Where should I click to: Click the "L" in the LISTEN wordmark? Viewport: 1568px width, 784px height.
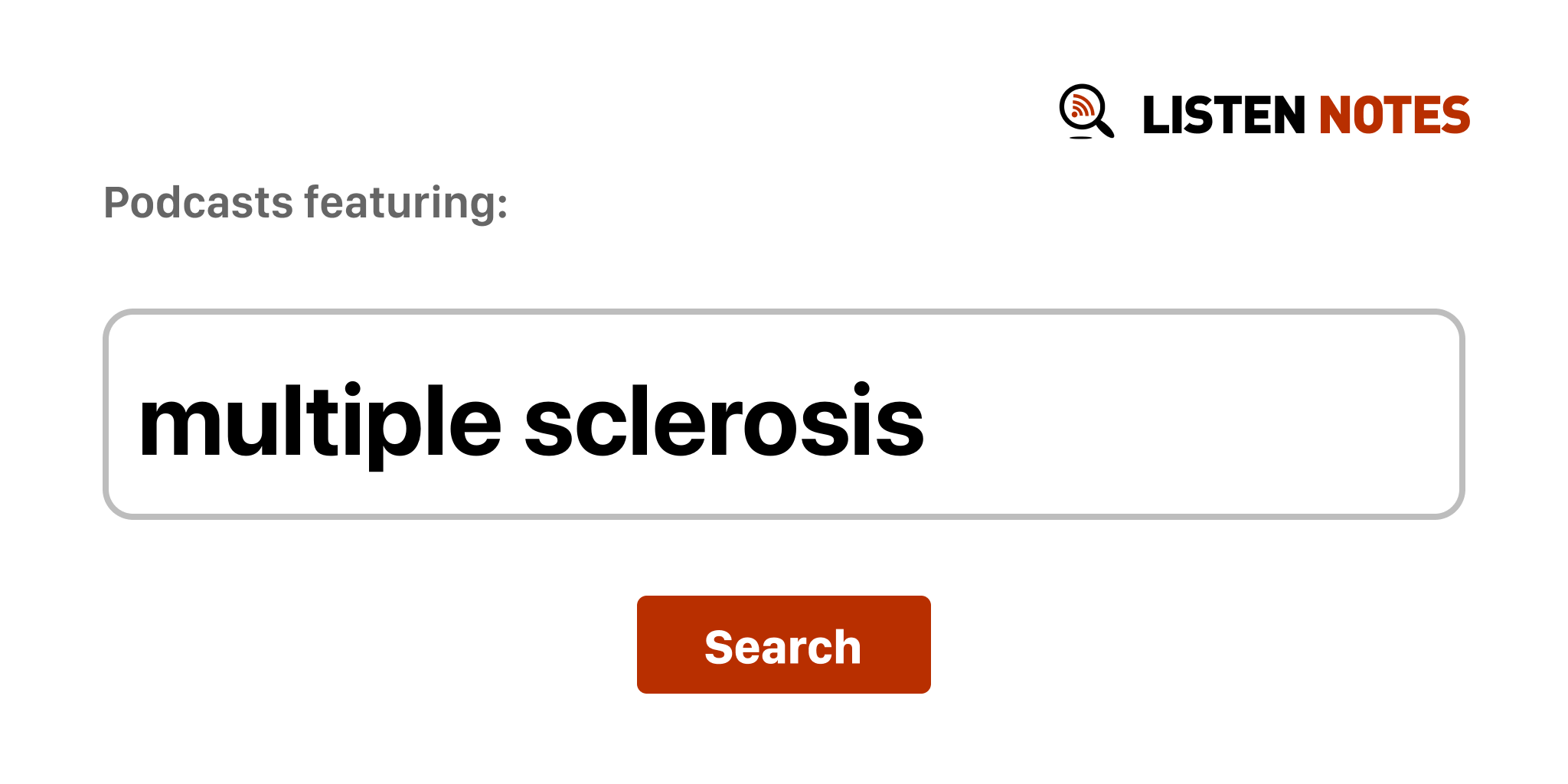point(1155,116)
